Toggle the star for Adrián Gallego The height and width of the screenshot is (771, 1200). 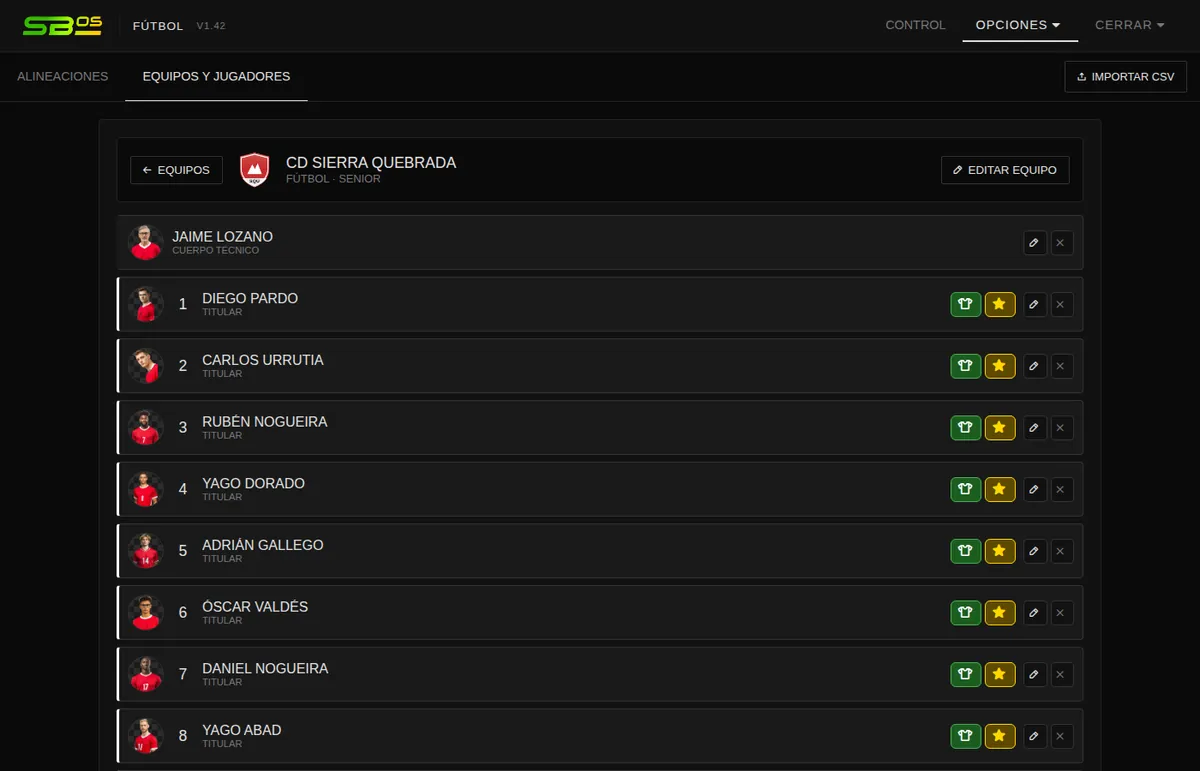(x=1000, y=551)
